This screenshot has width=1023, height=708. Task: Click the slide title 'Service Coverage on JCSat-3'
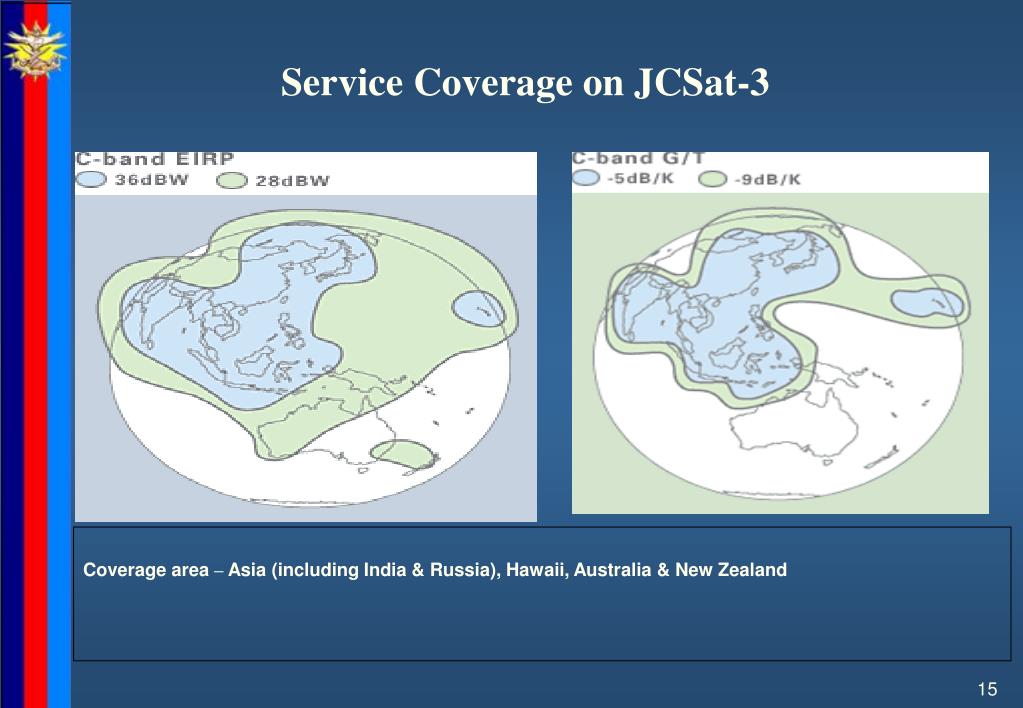point(525,83)
